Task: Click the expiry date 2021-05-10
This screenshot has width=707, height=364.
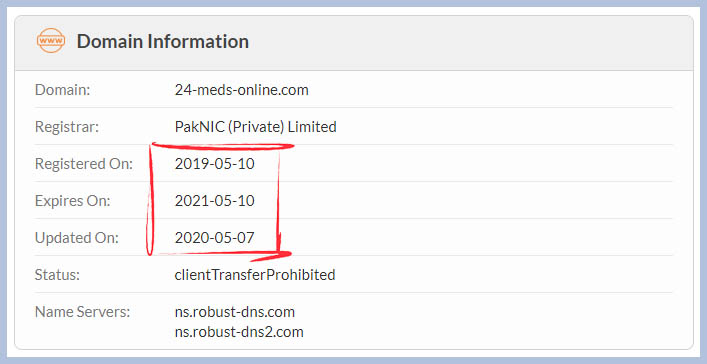Action: pyautogui.click(x=215, y=201)
